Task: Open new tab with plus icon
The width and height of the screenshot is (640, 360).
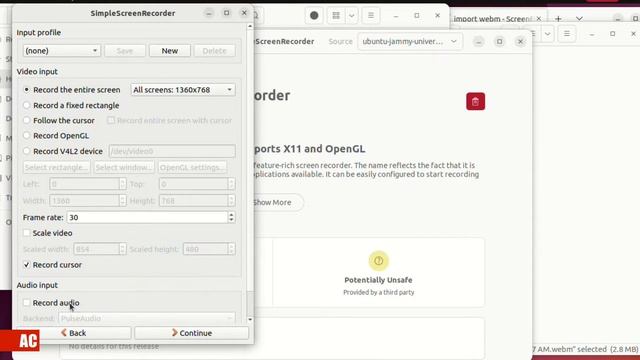Action: tap(558, 19)
